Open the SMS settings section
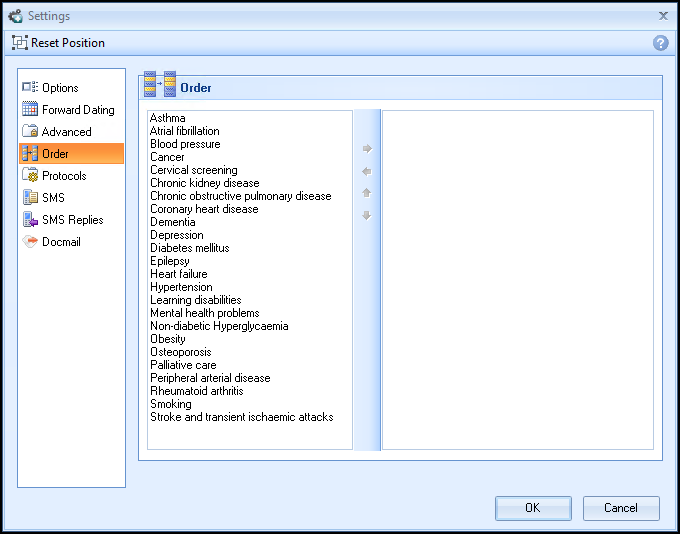 point(53,198)
